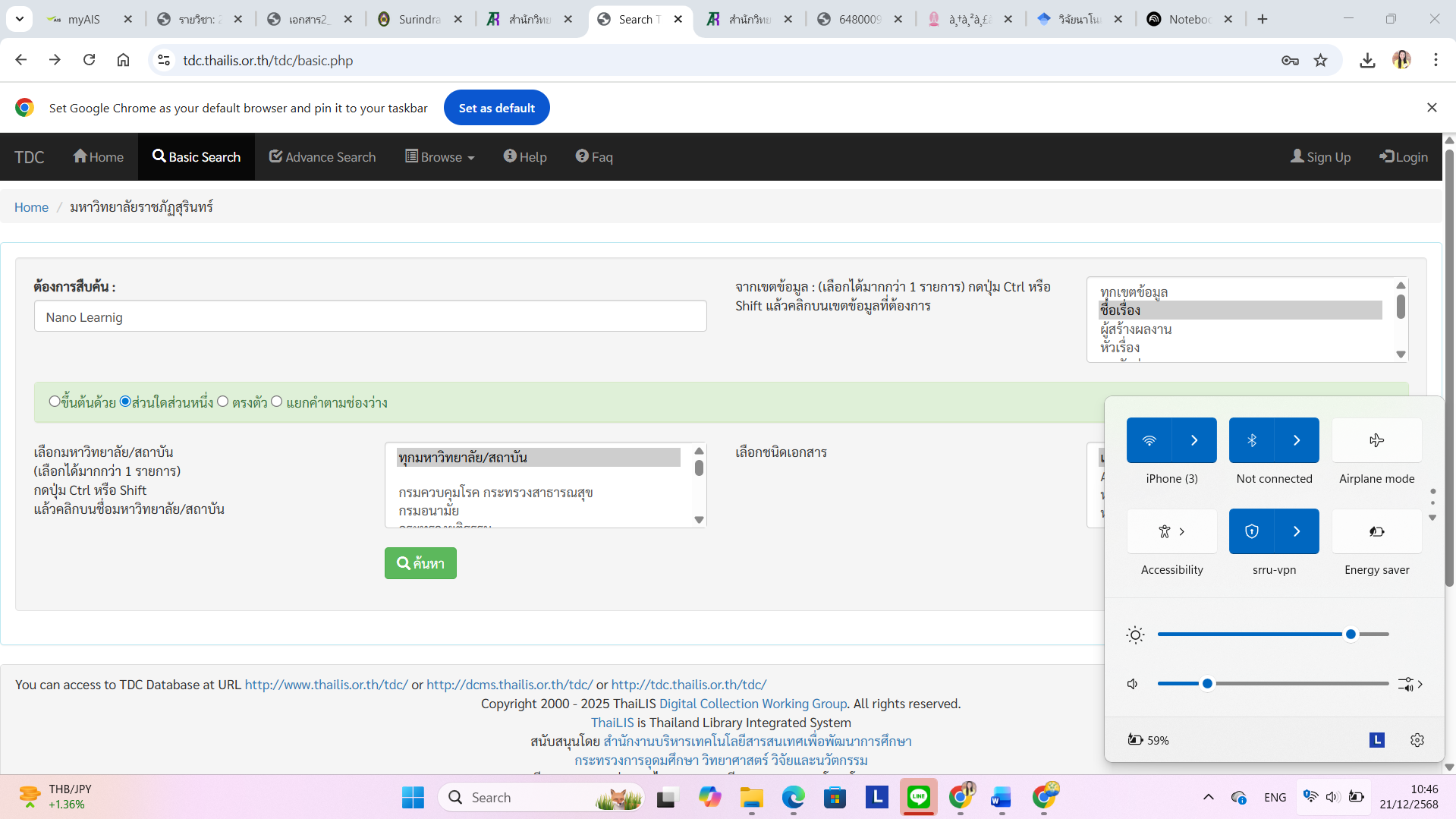Click the Set as default button
The image size is (1456, 819).
click(496, 108)
